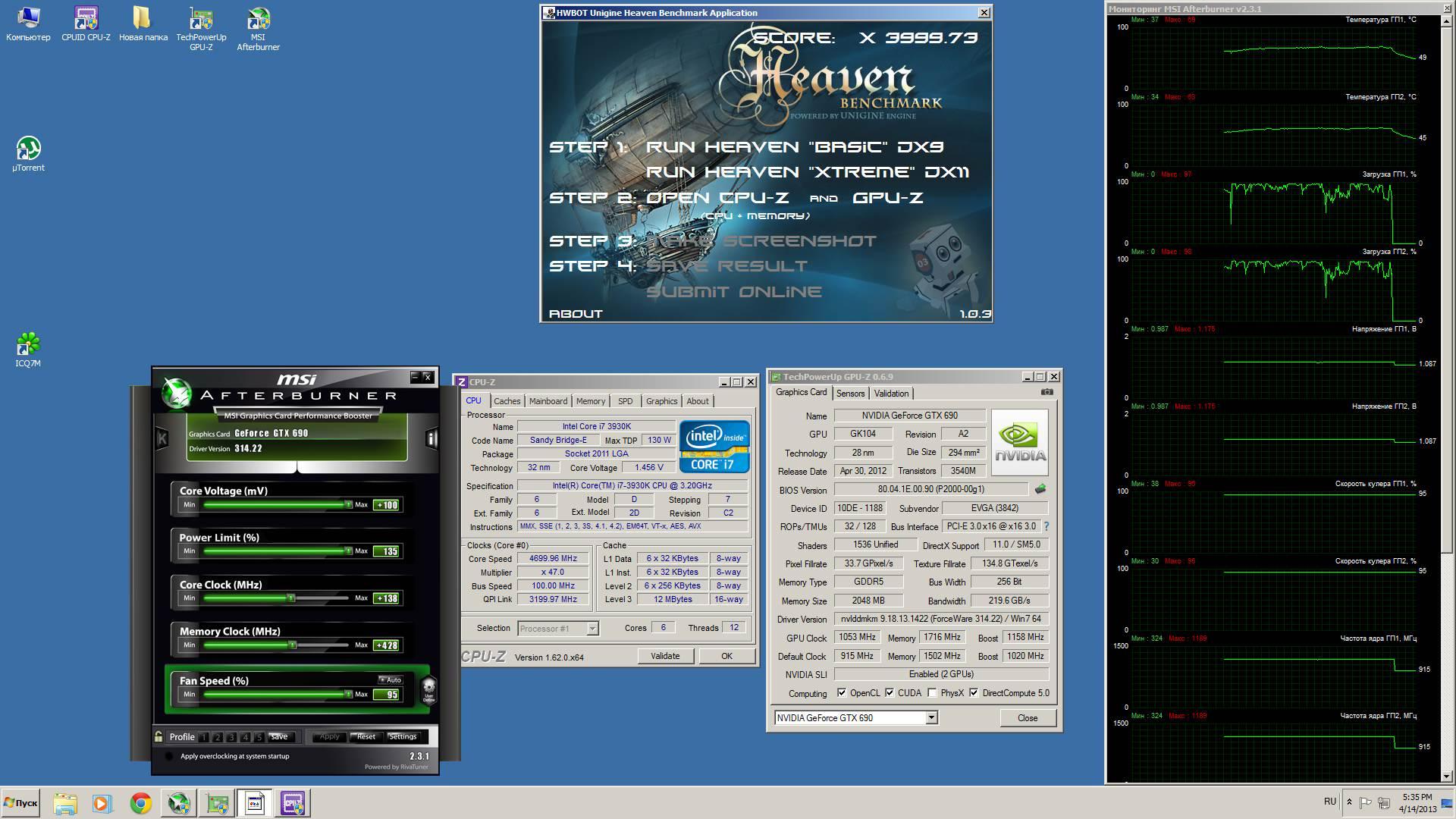Toggle the DirectCompute 5.0 checkbox
The width and height of the screenshot is (1456, 819).
974,692
